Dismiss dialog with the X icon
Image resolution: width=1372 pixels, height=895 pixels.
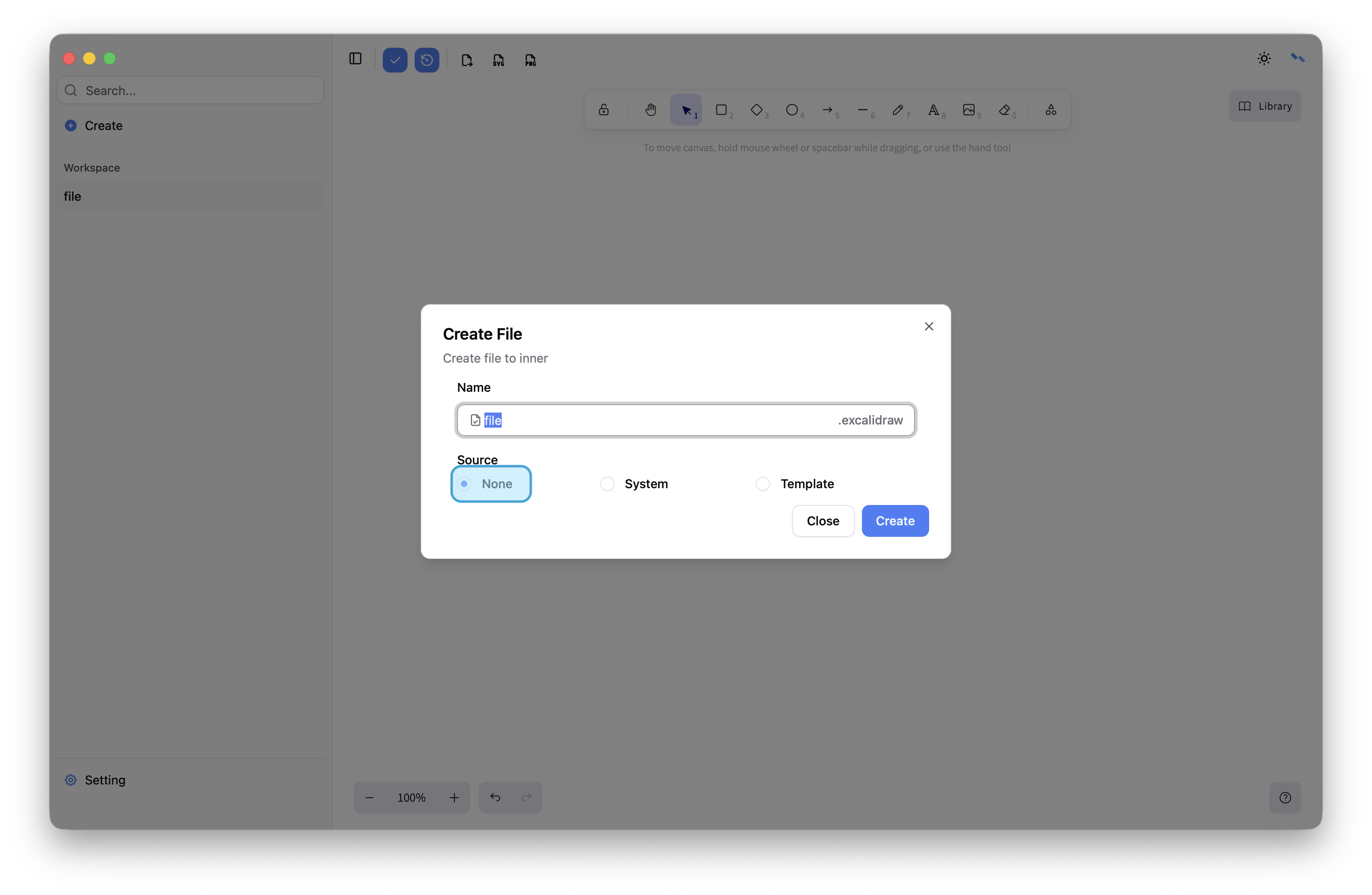(929, 326)
